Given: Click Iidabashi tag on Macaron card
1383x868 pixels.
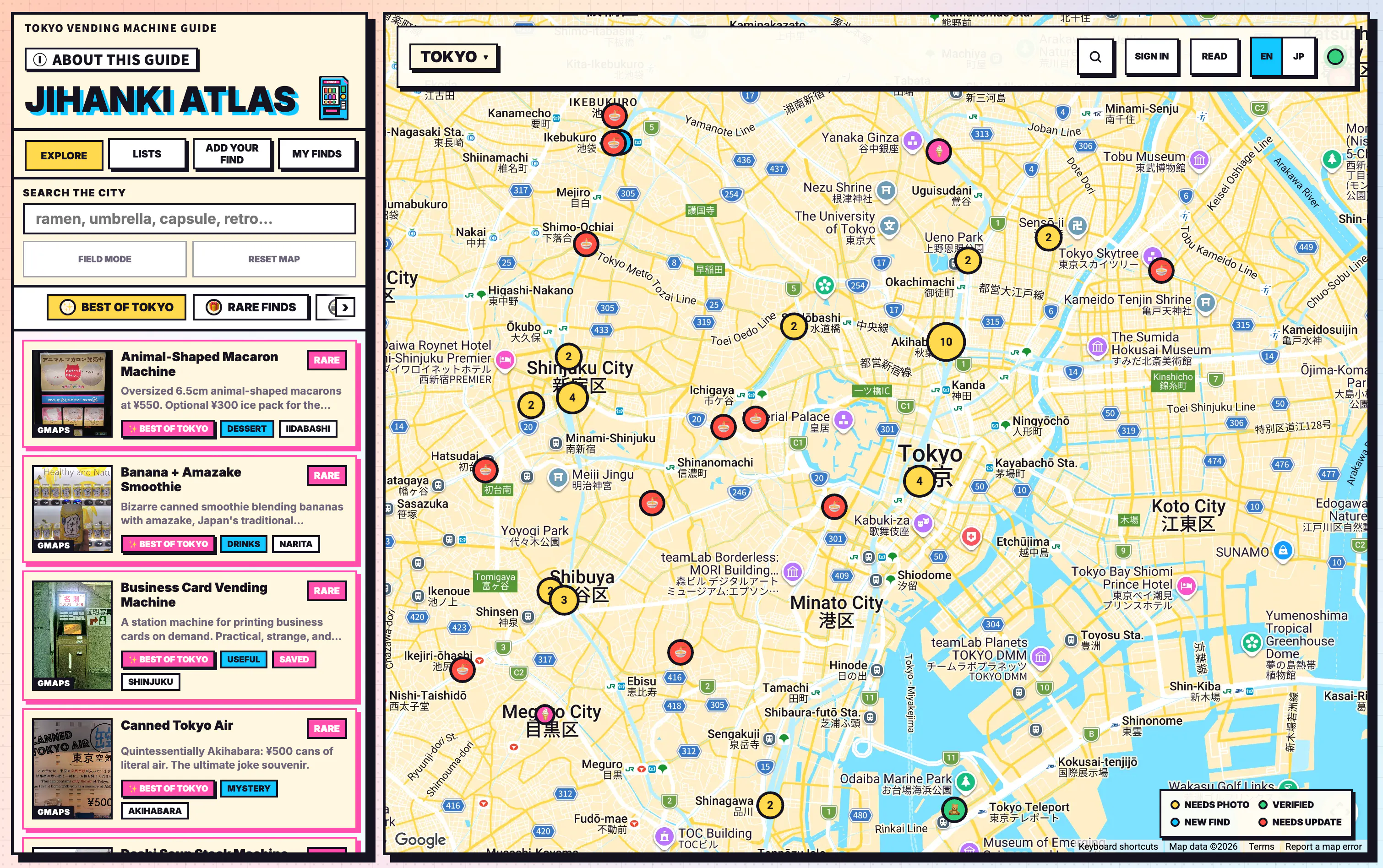Looking at the screenshot, I should point(308,428).
